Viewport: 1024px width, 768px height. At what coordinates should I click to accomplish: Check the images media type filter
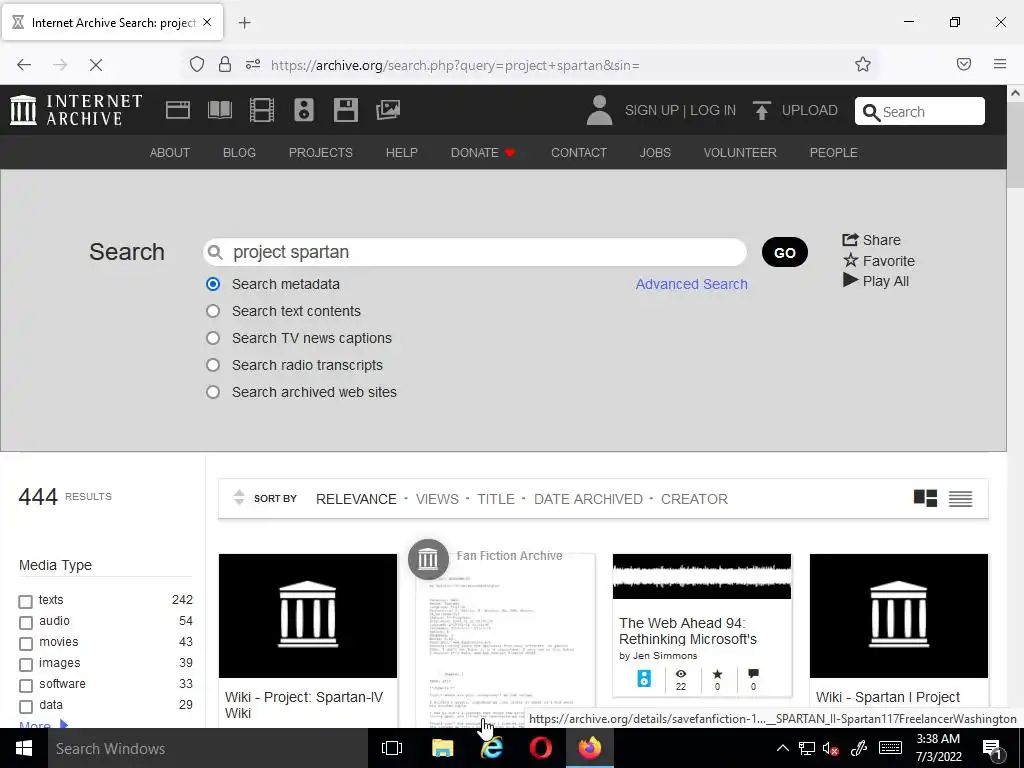pyautogui.click(x=25, y=665)
